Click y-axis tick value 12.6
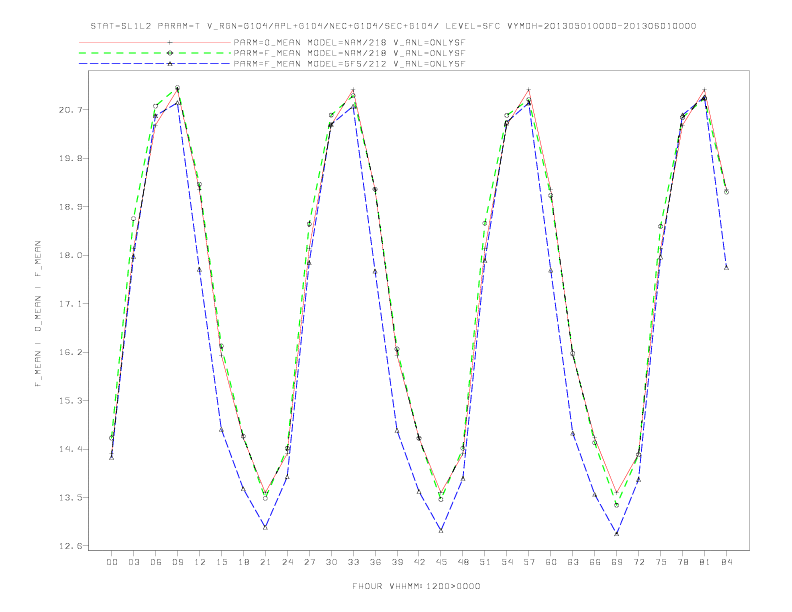 point(69,546)
